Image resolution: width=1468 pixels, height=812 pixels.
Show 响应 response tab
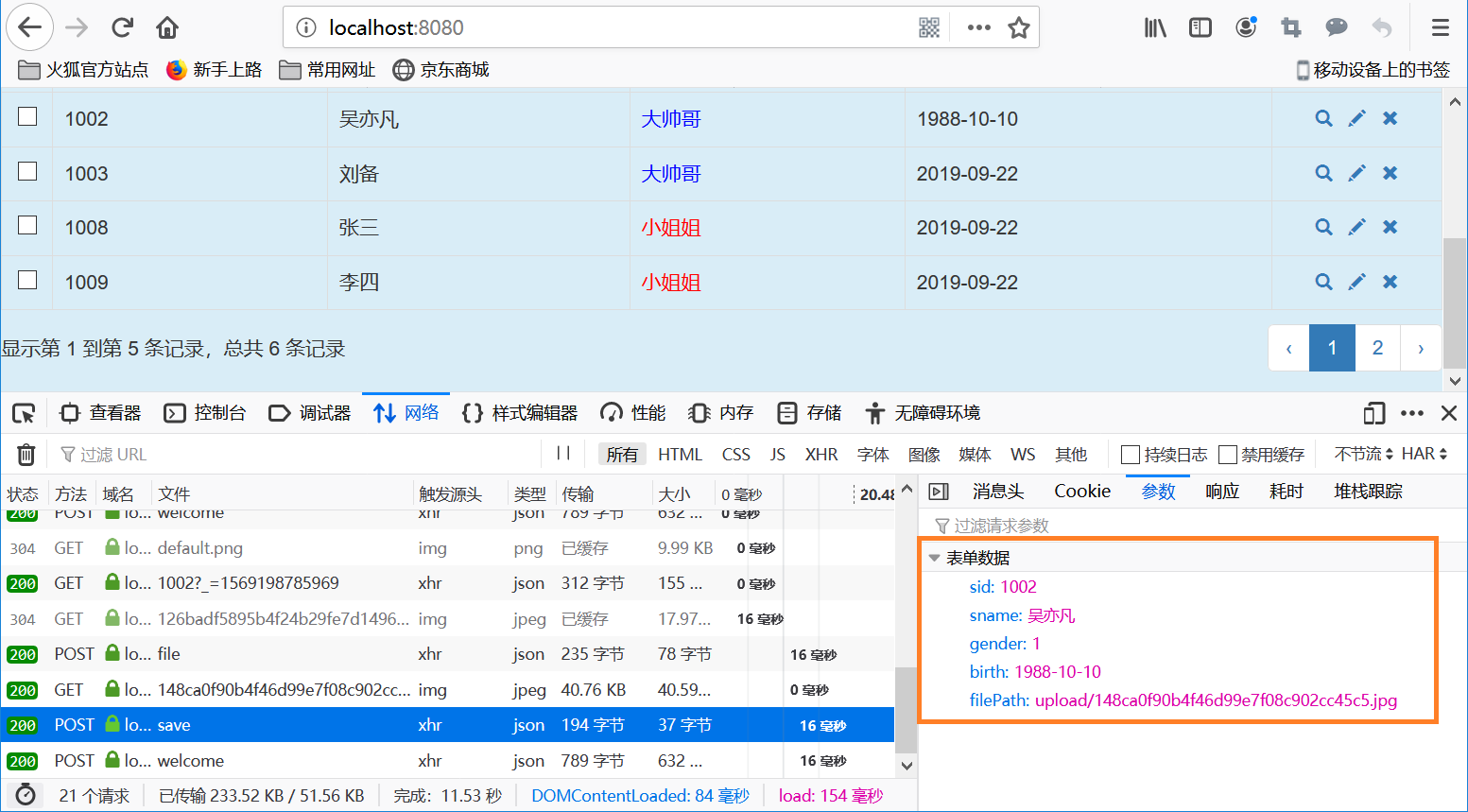tap(1222, 492)
